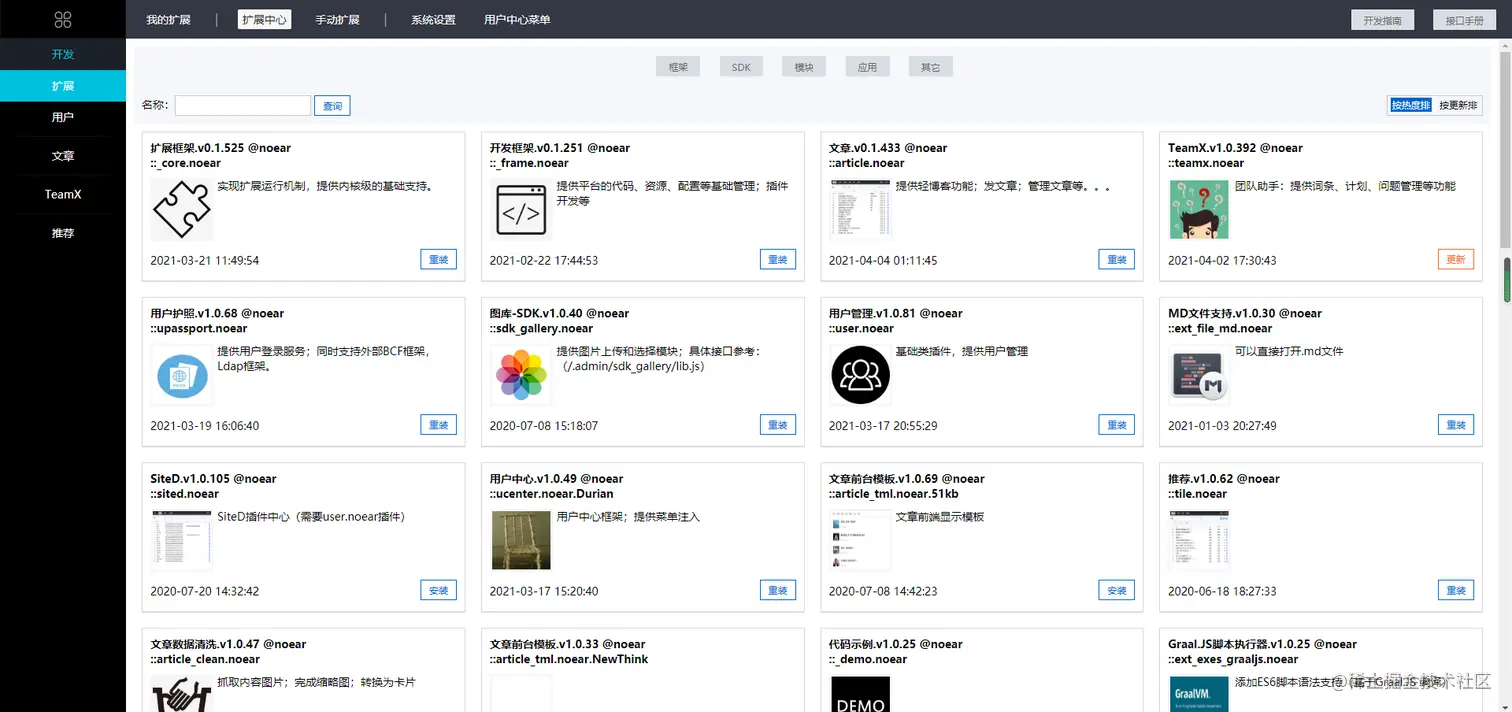Click 安装 on the SiteD card
This screenshot has width=1512, height=712.
coord(438,590)
